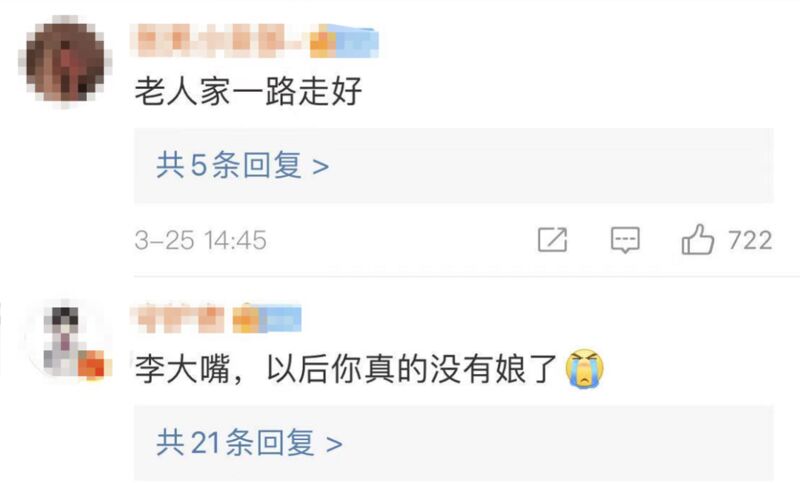The width and height of the screenshot is (800, 483).
Task: Like the comment with thumbs-up icon
Action: click(x=697, y=239)
